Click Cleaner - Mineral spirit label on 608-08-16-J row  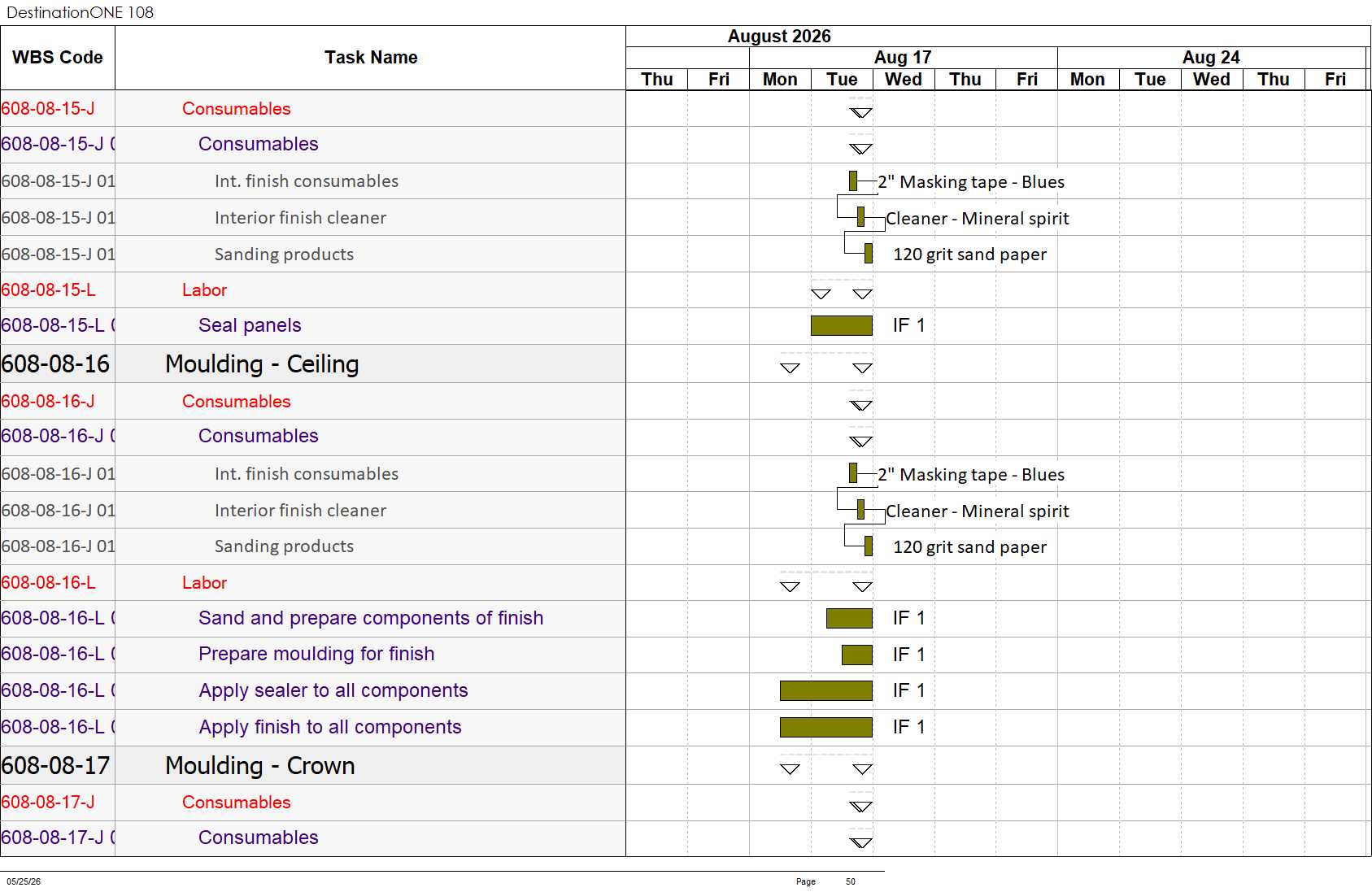[977, 511]
